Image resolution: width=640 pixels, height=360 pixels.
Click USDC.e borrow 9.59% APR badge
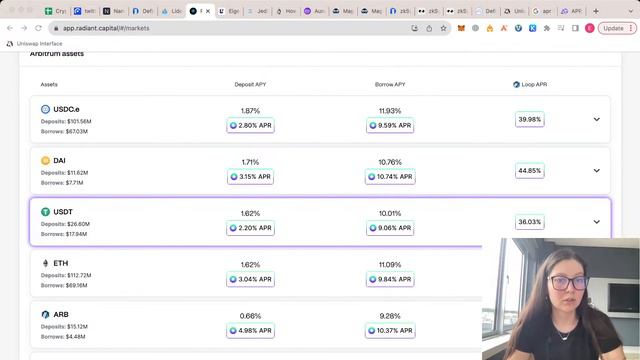390,125
